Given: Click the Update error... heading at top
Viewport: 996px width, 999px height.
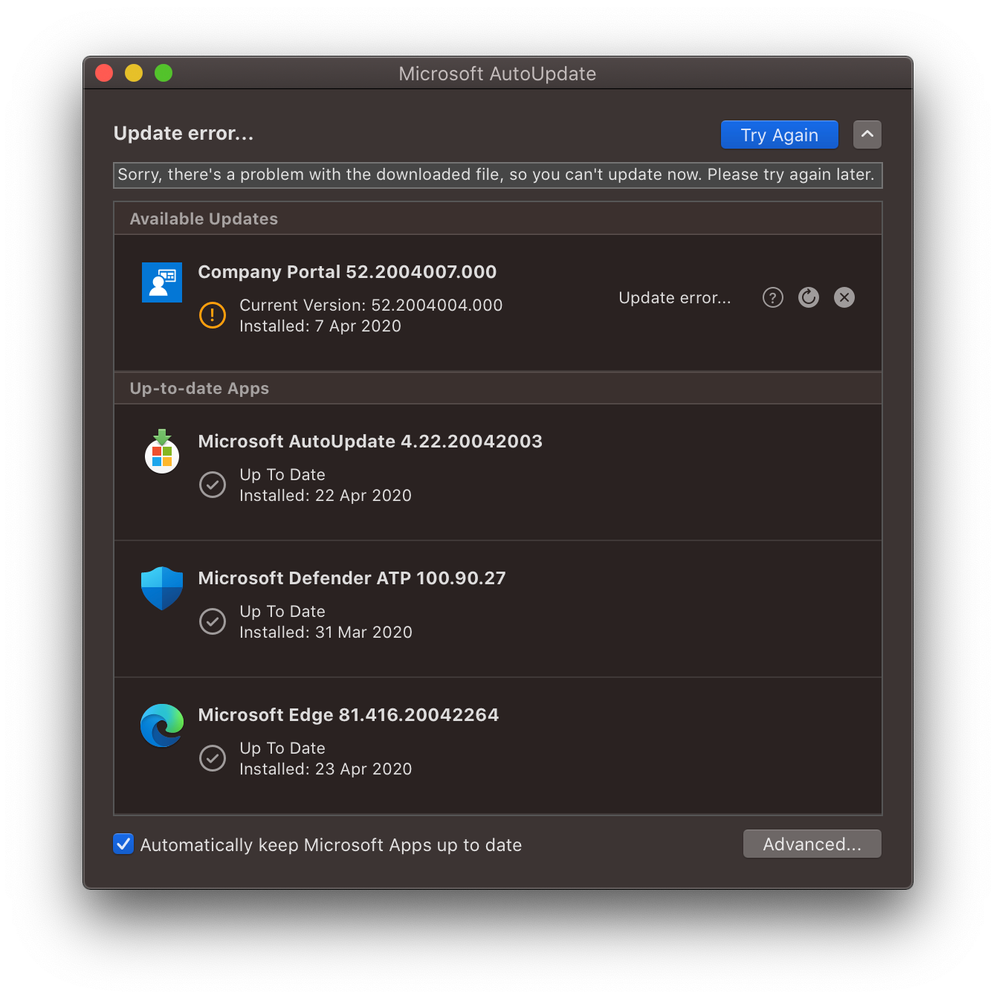Looking at the screenshot, I should (x=184, y=133).
